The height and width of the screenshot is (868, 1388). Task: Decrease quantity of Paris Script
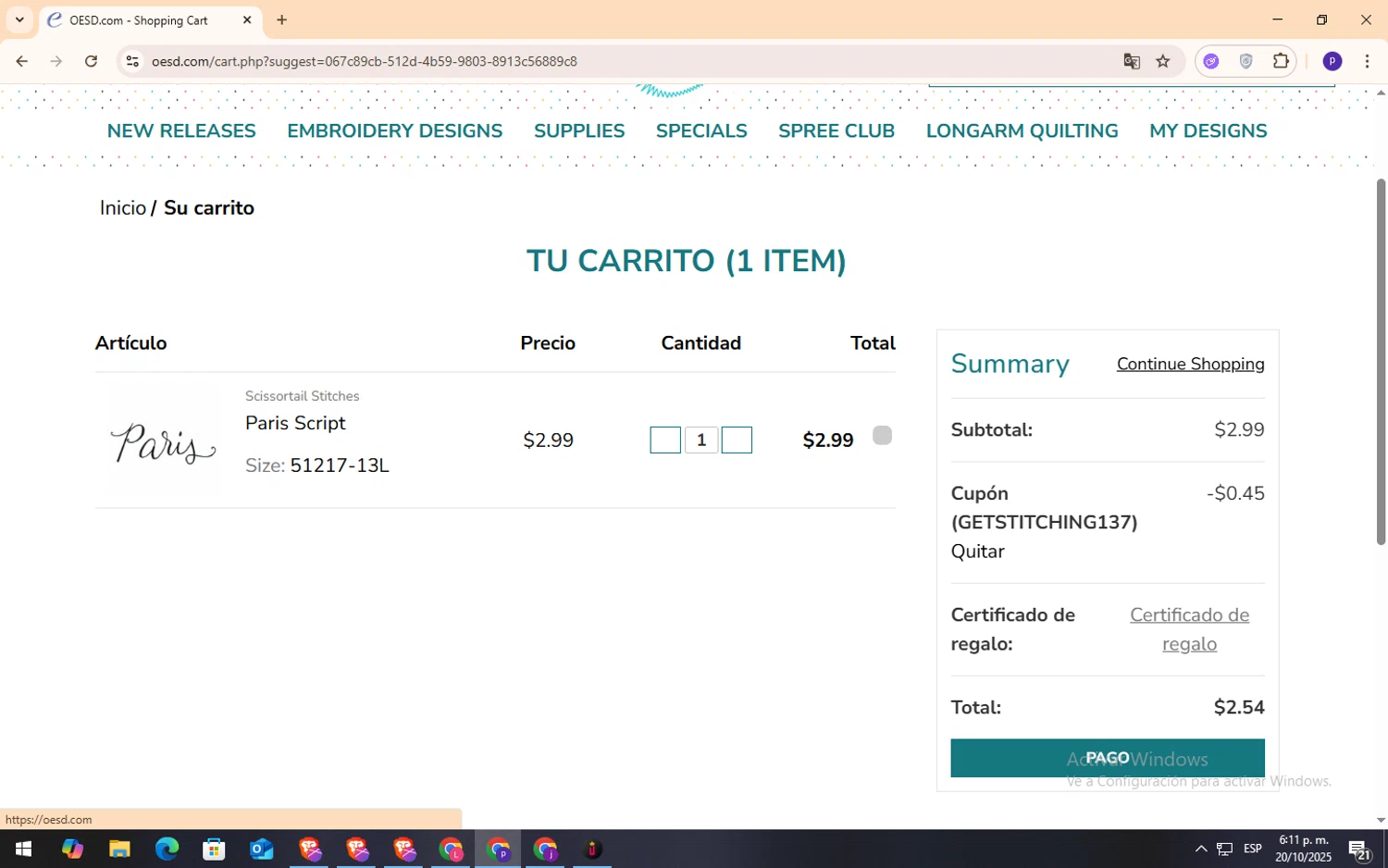point(665,440)
